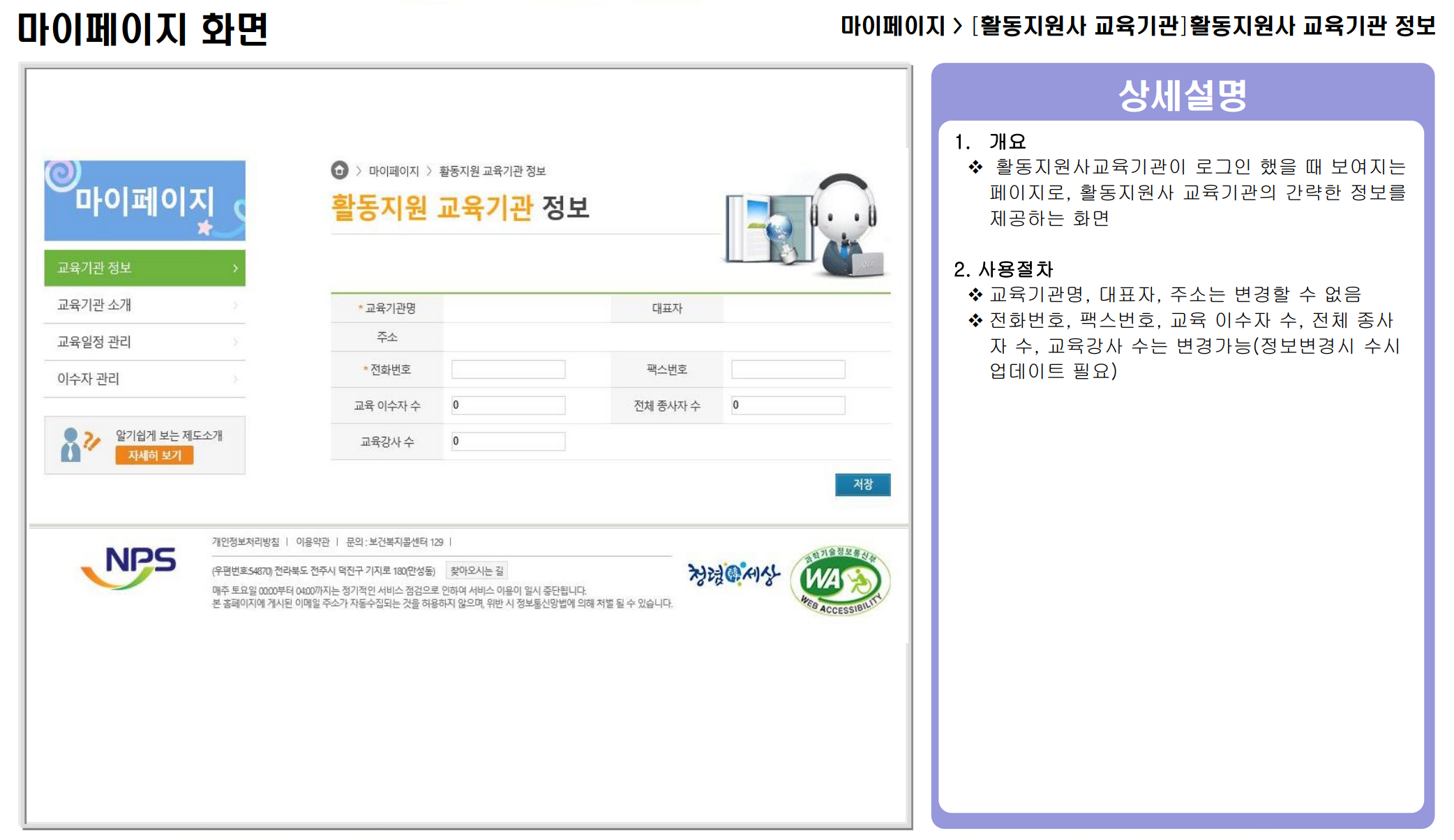Screen dimensions: 1454x840
Task: Click the 마이페이지 sidebar banner image
Action: (x=144, y=201)
